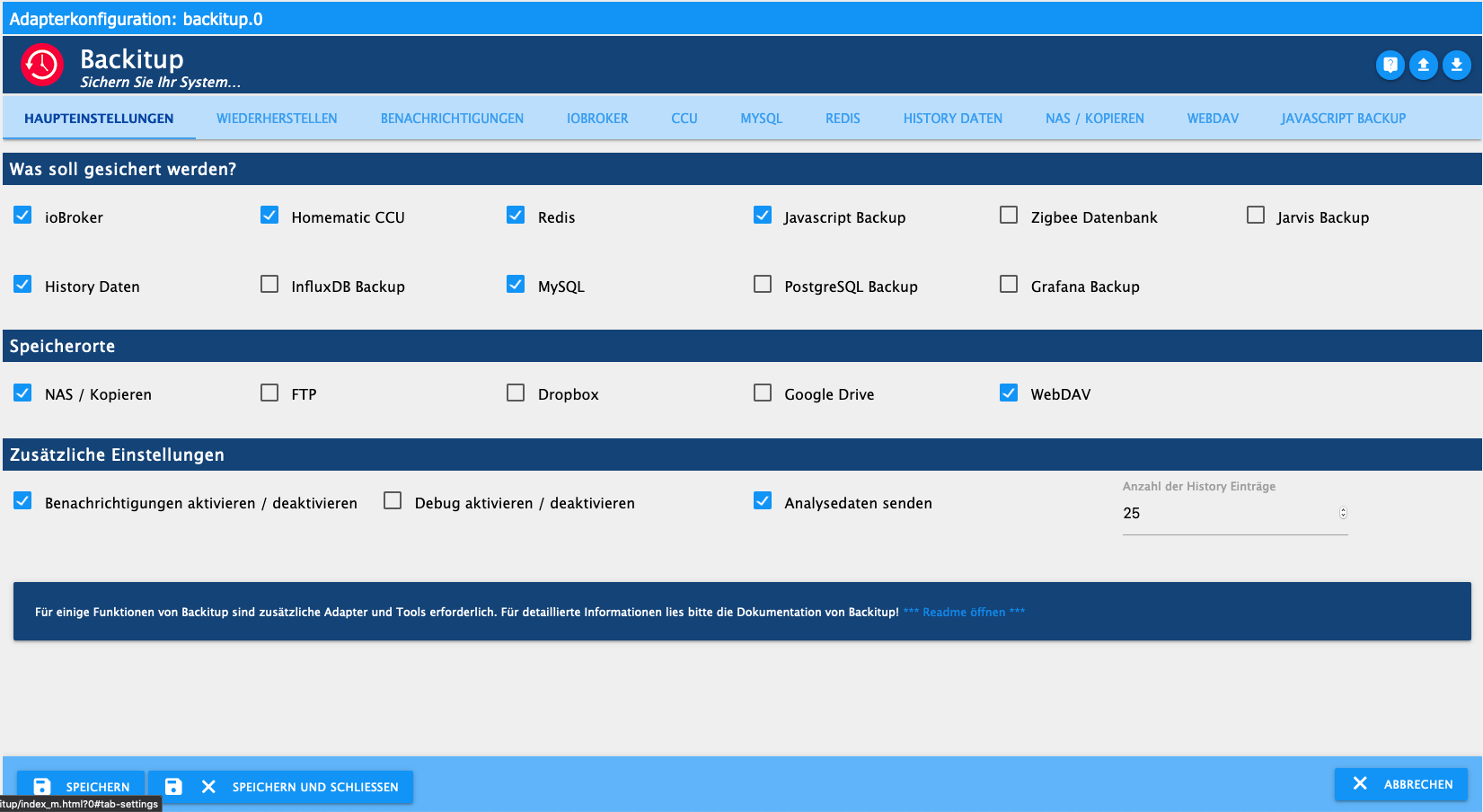The image size is (1483, 812).
Task: Uncheck Analysedaten senden
Action: [763, 501]
